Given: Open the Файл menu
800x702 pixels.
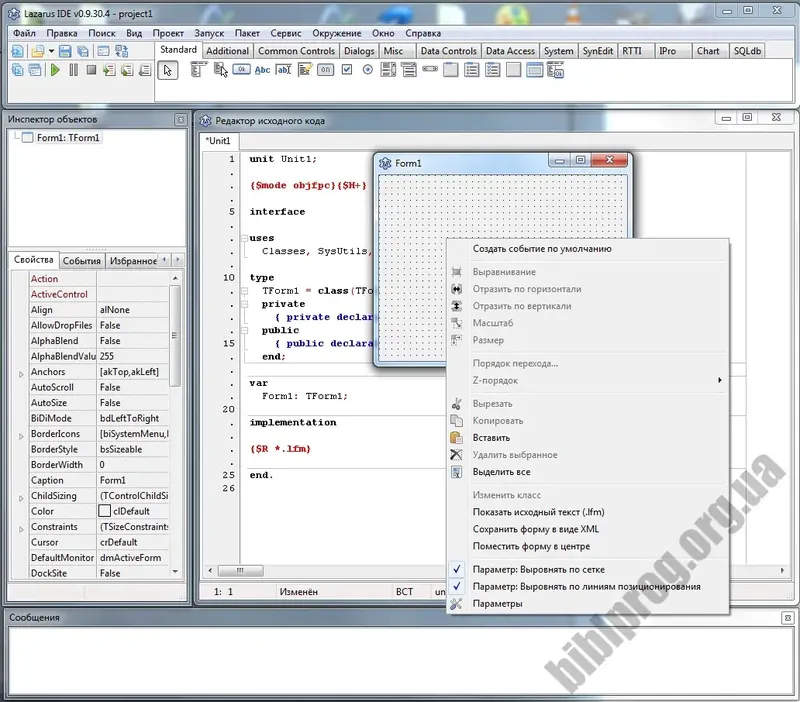Looking at the screenshot, I should 24,33.
